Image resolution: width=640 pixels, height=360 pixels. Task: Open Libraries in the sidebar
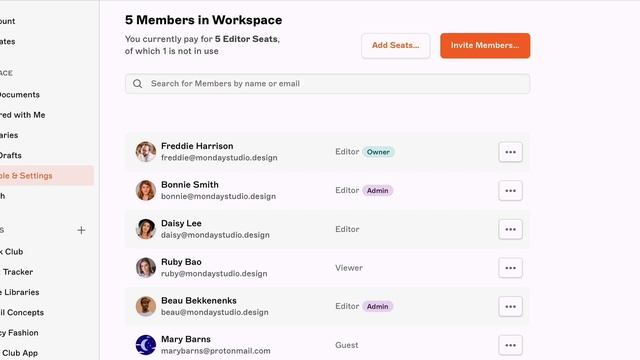[9, 135]
